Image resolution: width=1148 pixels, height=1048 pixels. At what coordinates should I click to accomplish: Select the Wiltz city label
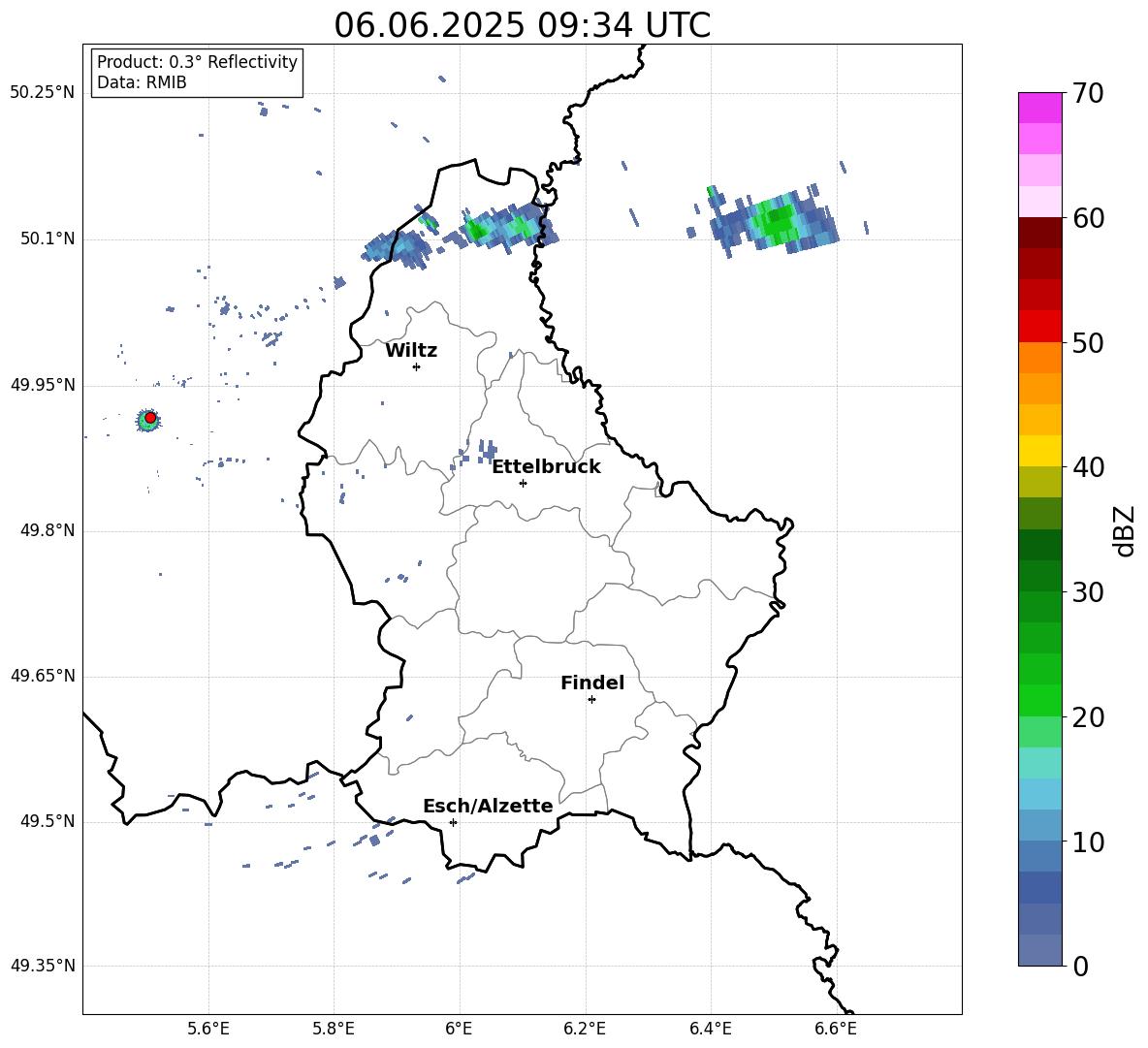(411, 351)
